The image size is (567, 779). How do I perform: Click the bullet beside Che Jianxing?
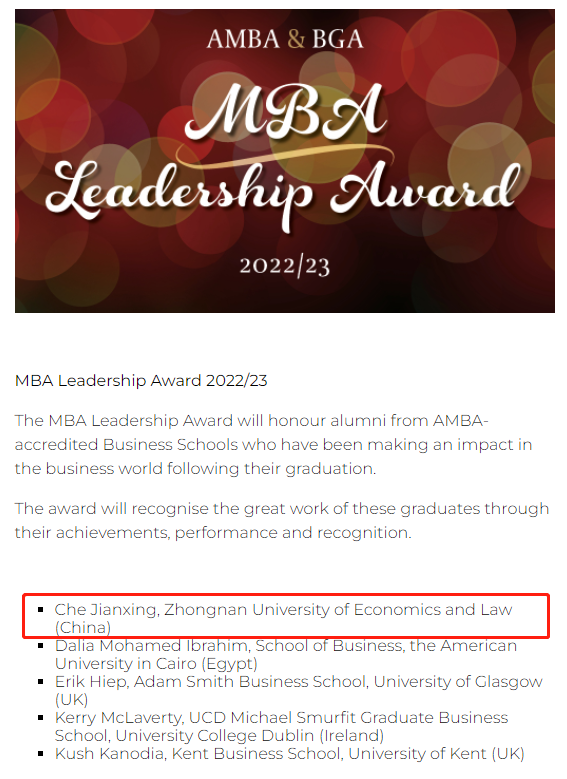click(x=41, y=610)
